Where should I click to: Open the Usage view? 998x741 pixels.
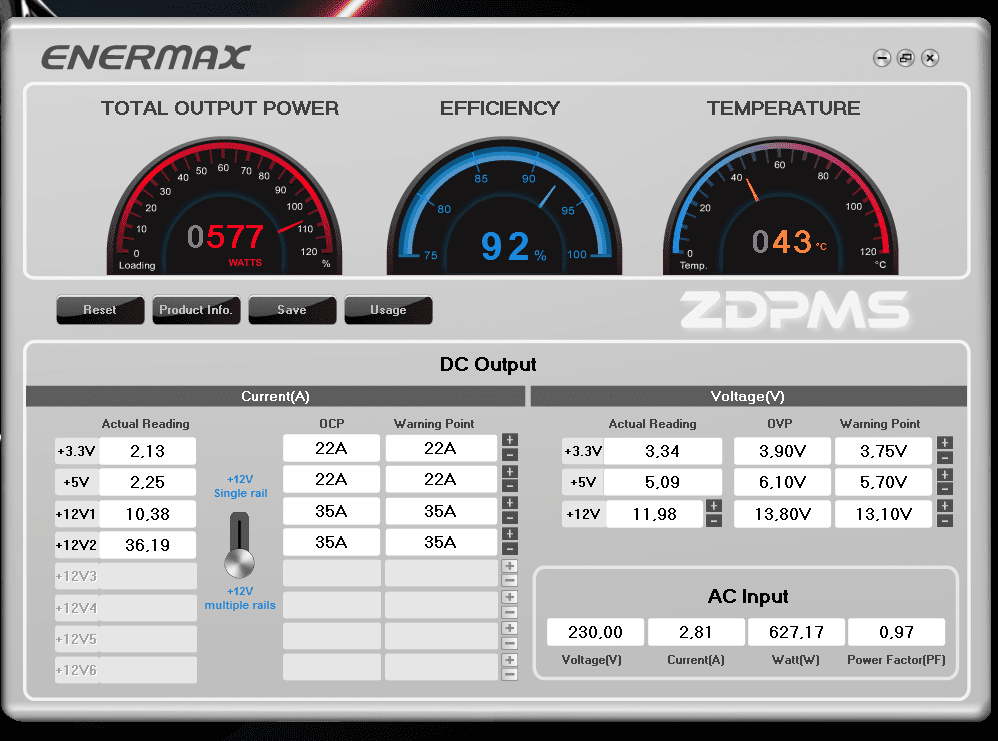388,310
